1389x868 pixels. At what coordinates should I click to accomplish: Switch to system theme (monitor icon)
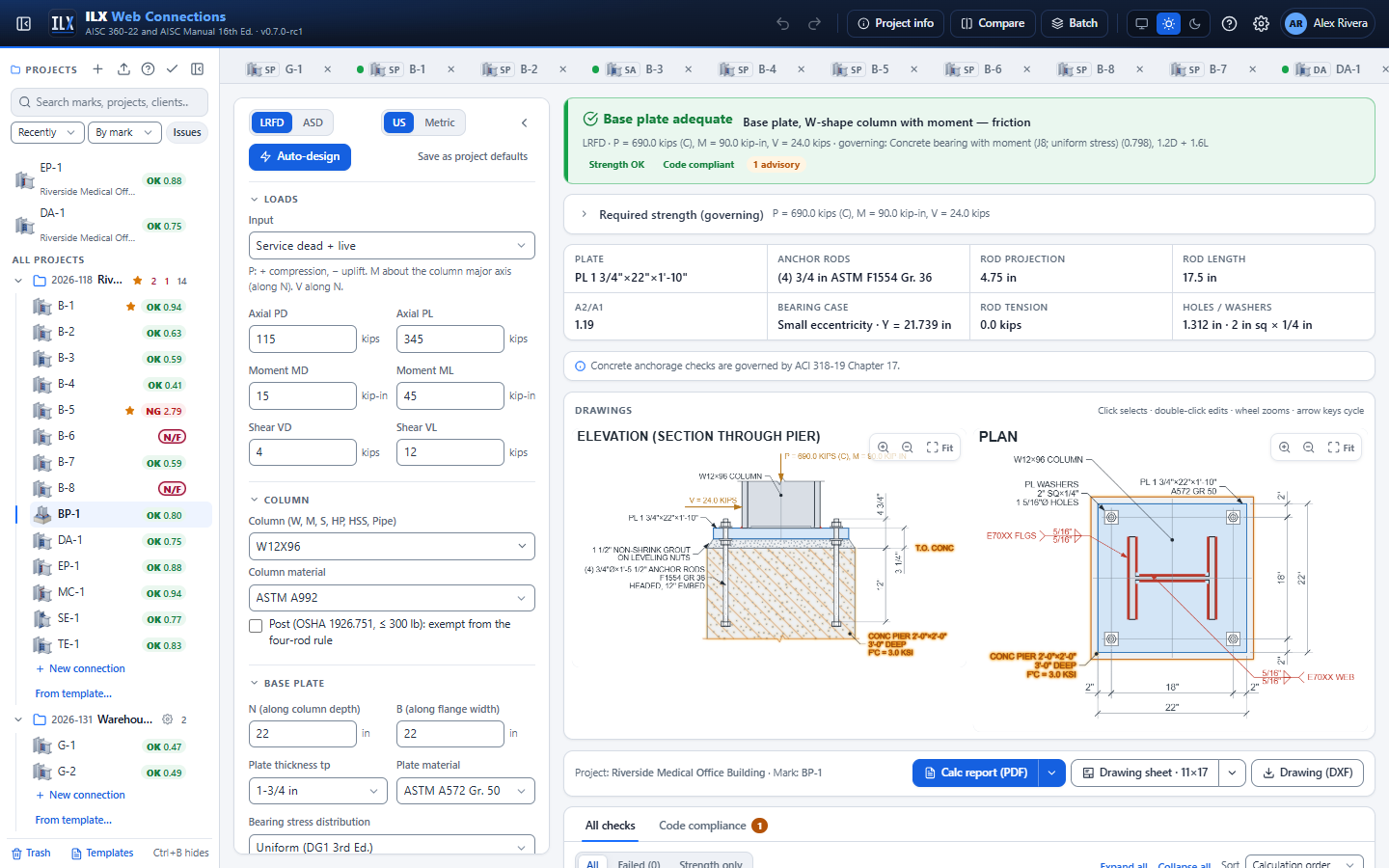[1142, 23]
